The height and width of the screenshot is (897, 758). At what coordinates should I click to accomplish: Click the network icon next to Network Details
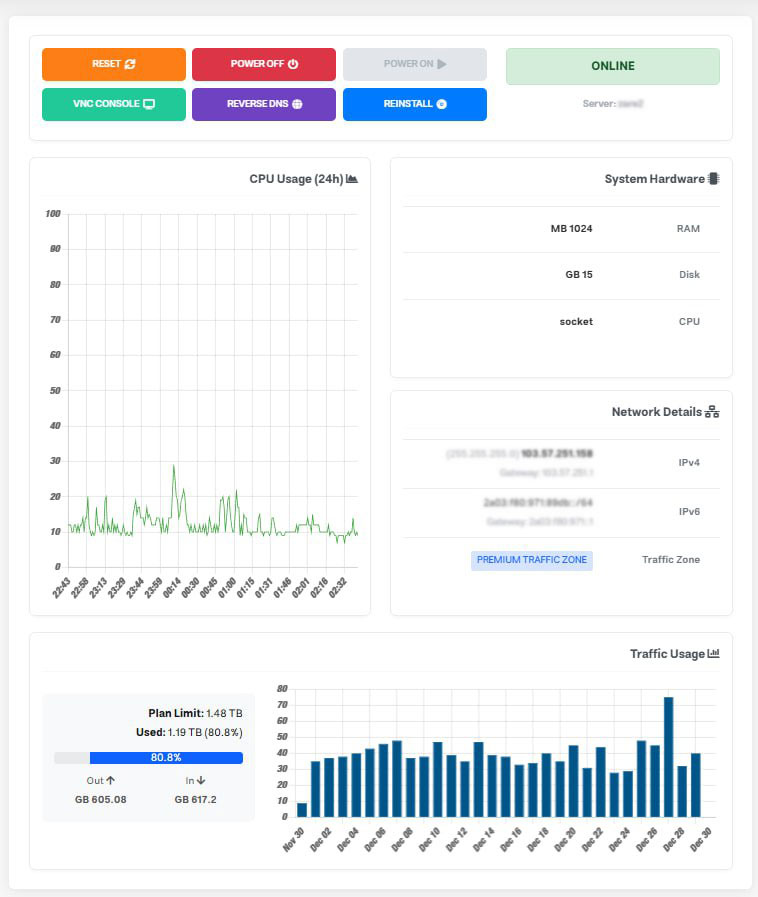pyautogui.click(x=712, y=412)
